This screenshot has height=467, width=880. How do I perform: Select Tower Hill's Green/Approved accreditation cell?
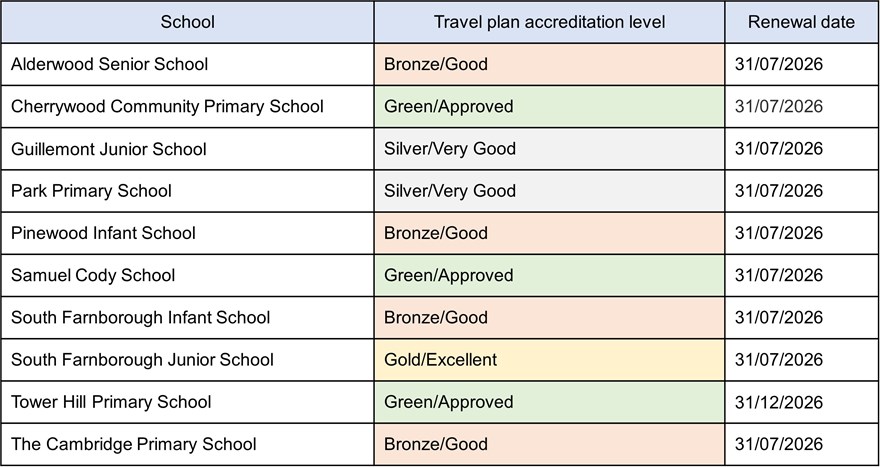449,402
